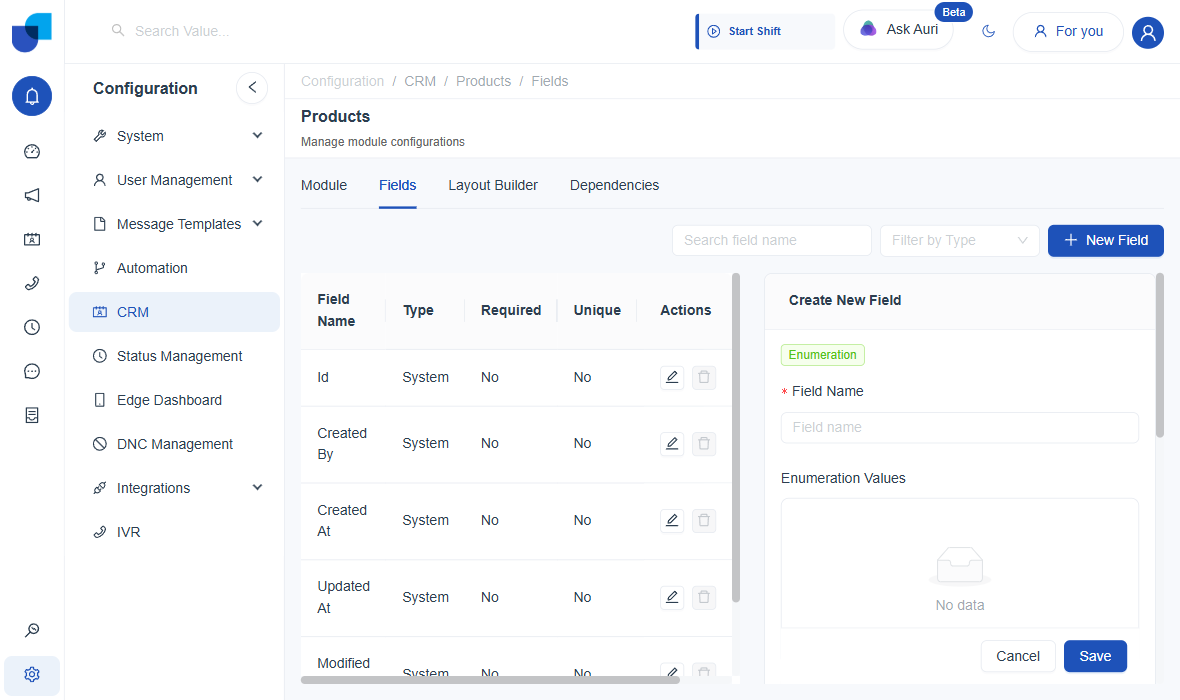Delete the Updated At field row

[x=704, y=598]
